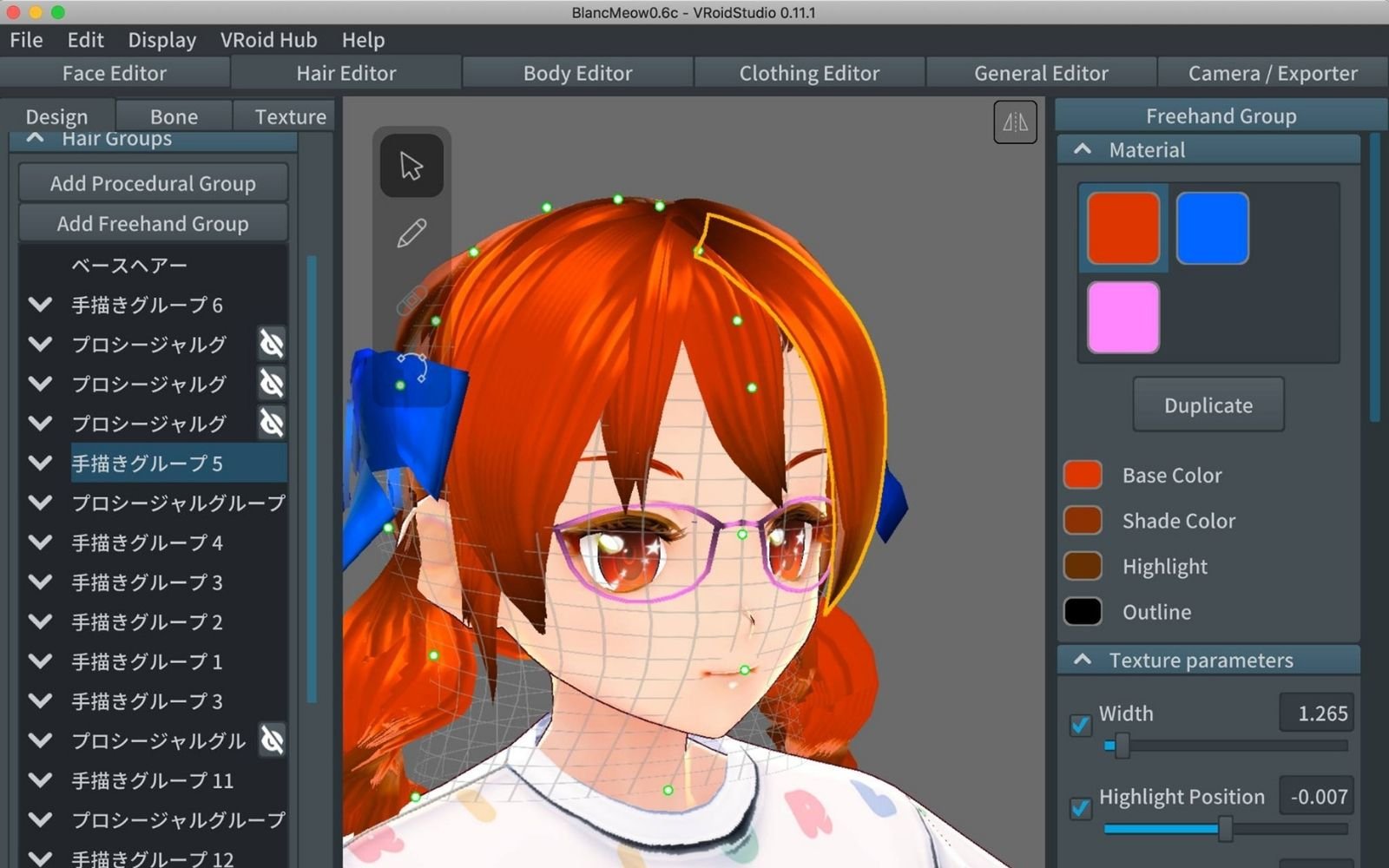Select the ベースヘアー hair item

[x=128, y=265]
